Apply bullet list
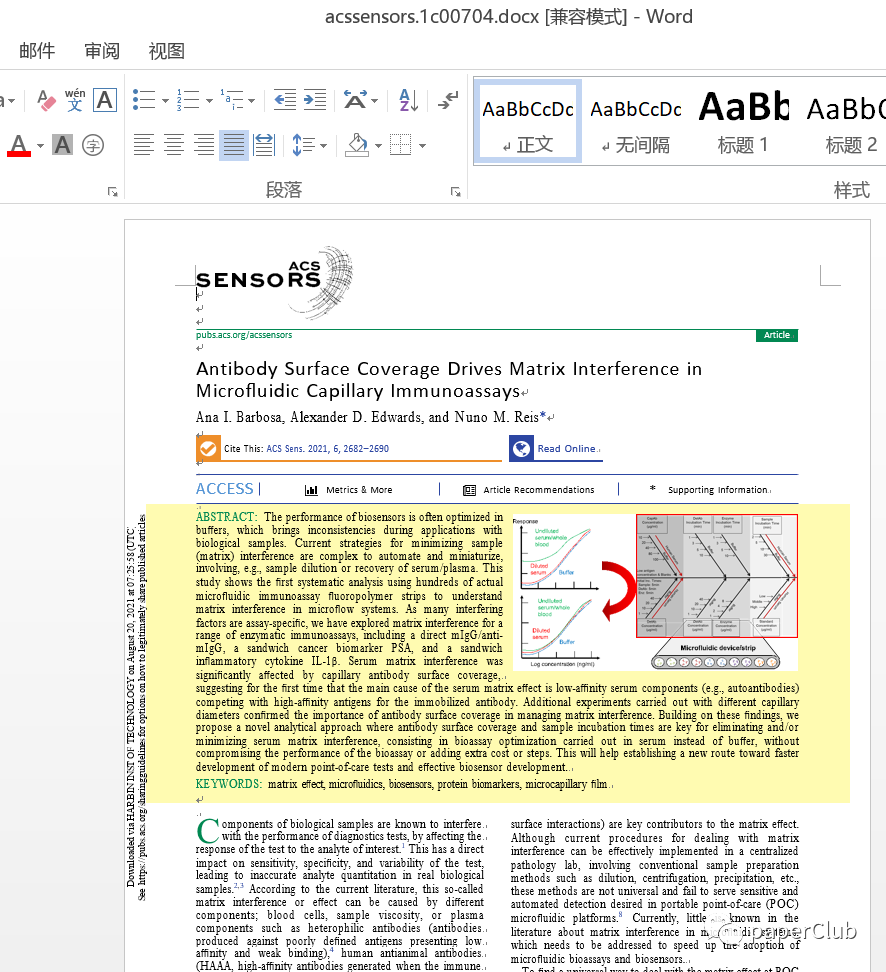The height and width of the screenshot is (972, 886). coord(144,100)
